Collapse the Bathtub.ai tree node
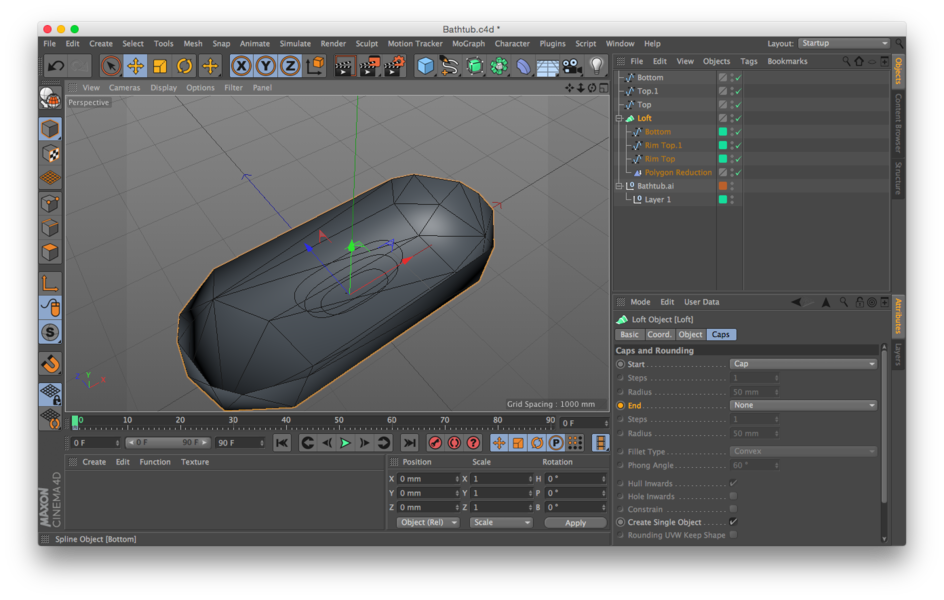Screen dimensions: 944x600 (619, 186)
